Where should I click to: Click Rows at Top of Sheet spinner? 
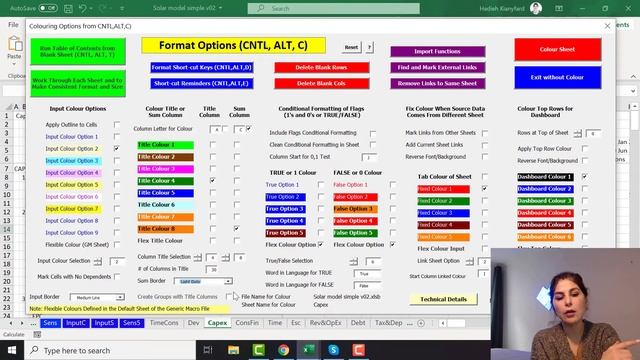(x=577, y=133)
